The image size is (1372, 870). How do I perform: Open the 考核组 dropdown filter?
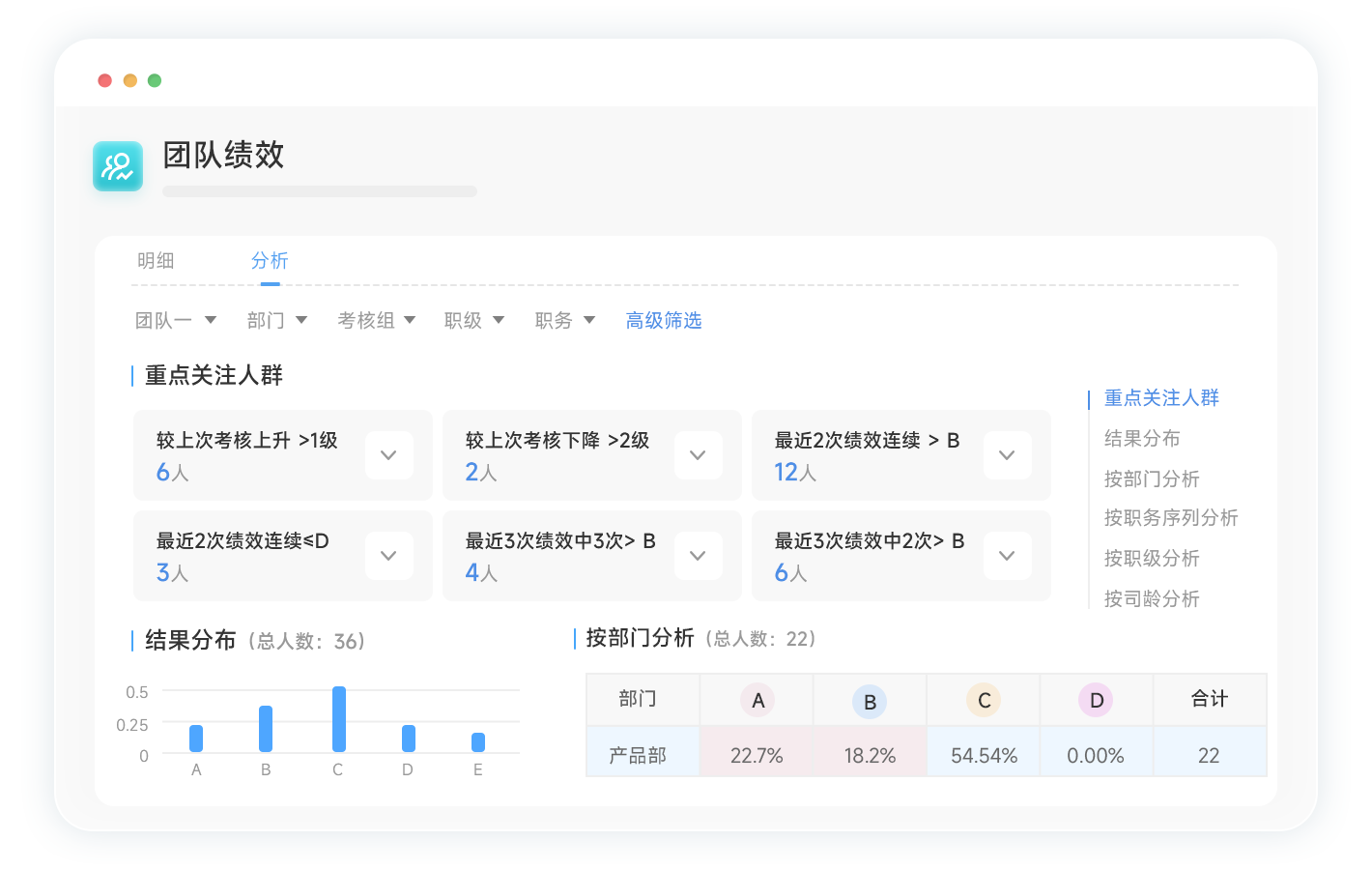click(x=376, y=320)
